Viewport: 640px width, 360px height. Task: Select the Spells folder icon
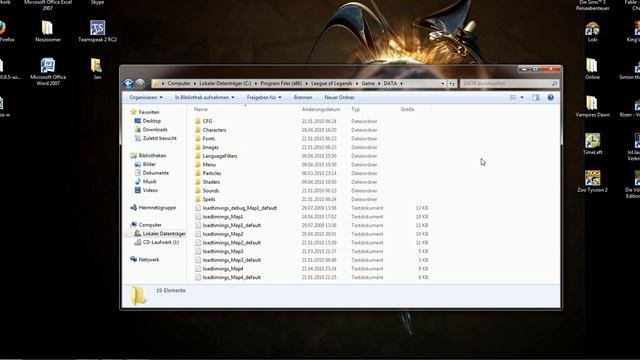[x=198, y=199]
